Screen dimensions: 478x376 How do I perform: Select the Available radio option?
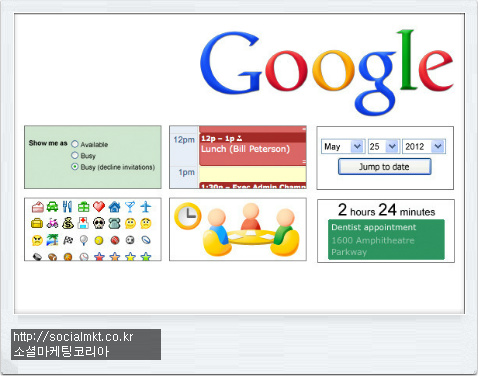[x=75, y=144]
